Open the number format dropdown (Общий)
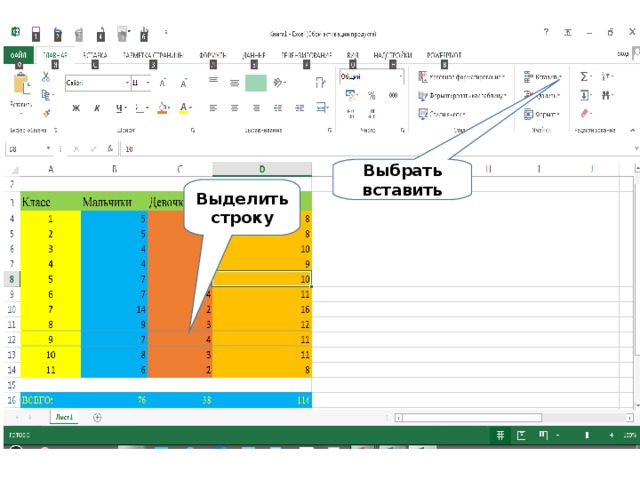 pos(398,77)
